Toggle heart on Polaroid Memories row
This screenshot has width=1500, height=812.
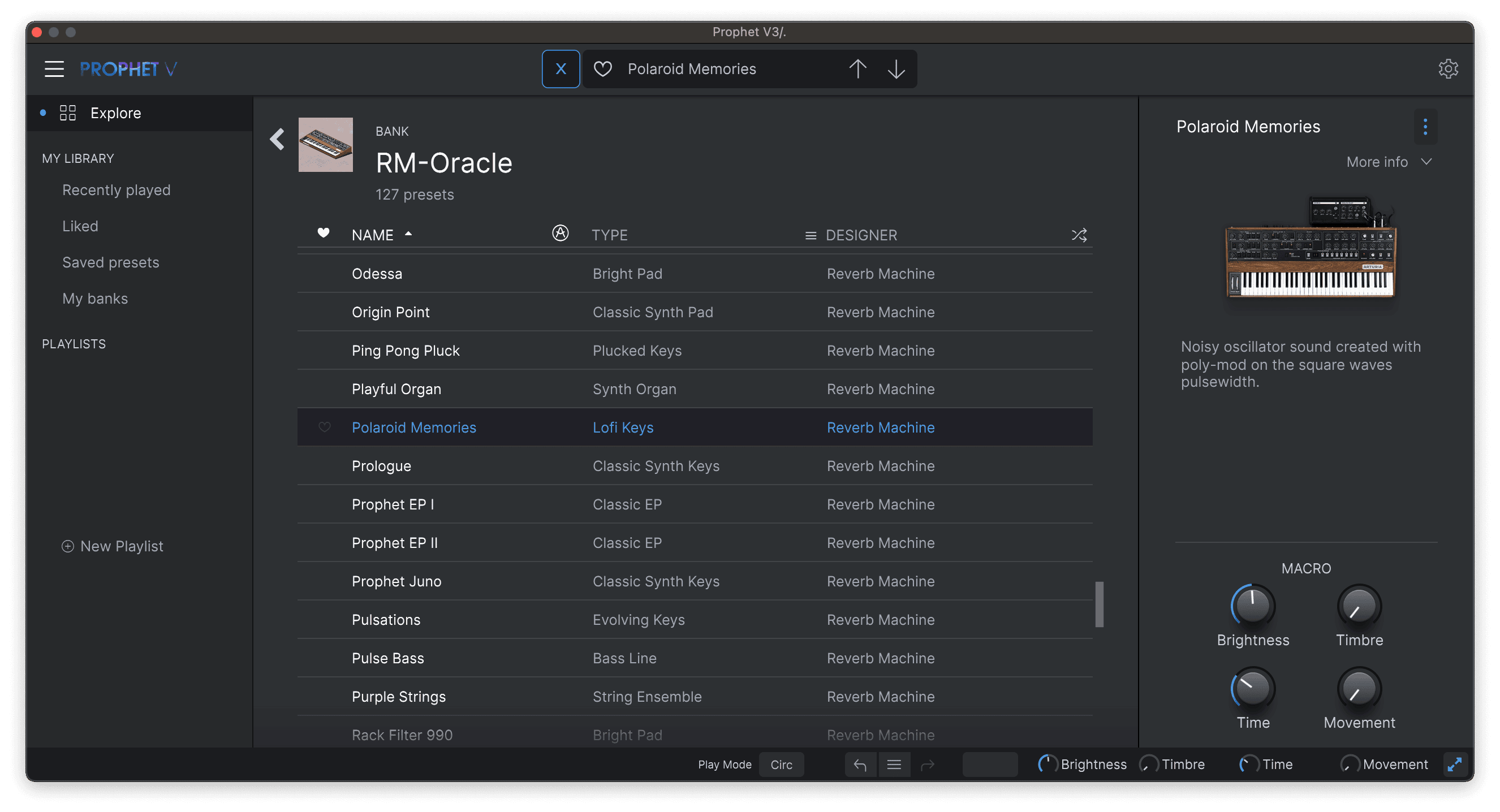[x=324, y=427]
